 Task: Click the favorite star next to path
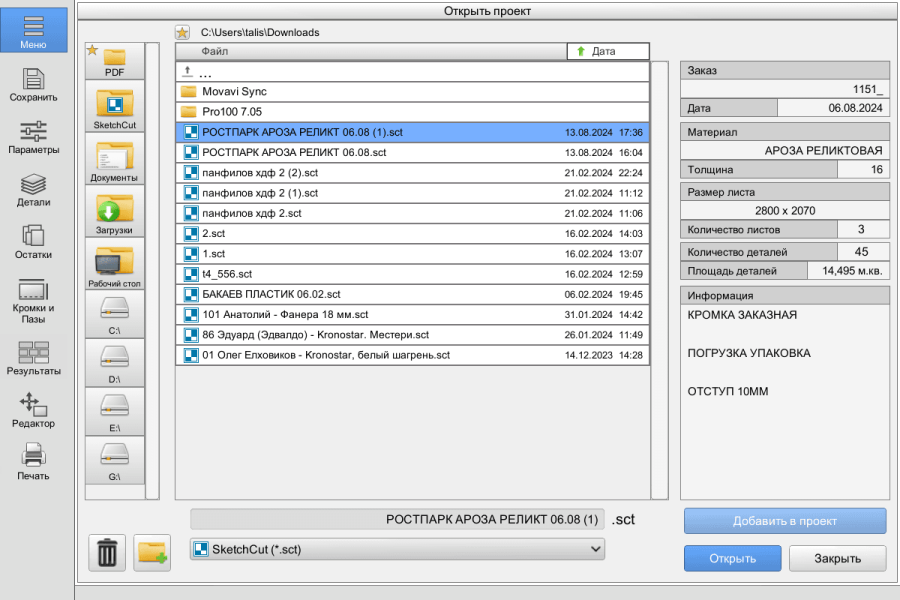[x=183, y=33]
